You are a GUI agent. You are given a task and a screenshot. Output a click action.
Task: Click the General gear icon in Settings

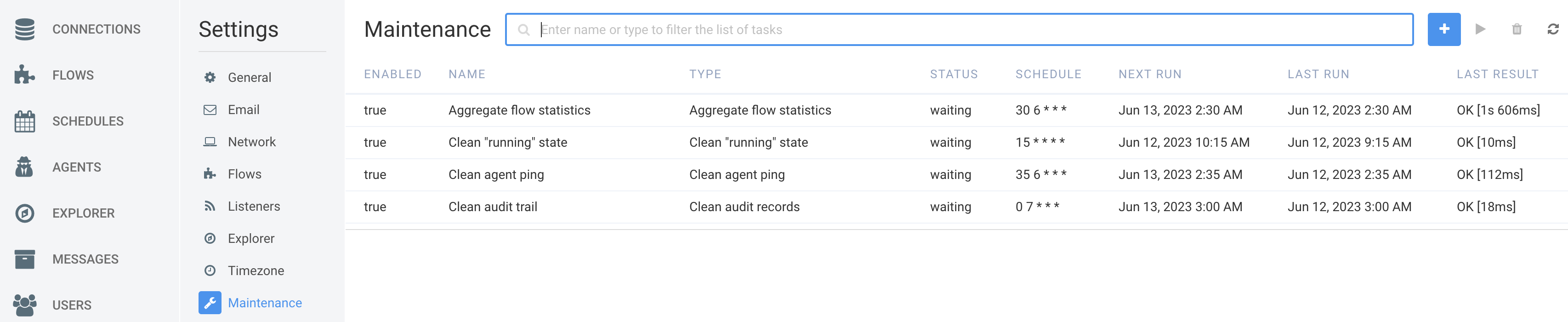pos(210,77)
